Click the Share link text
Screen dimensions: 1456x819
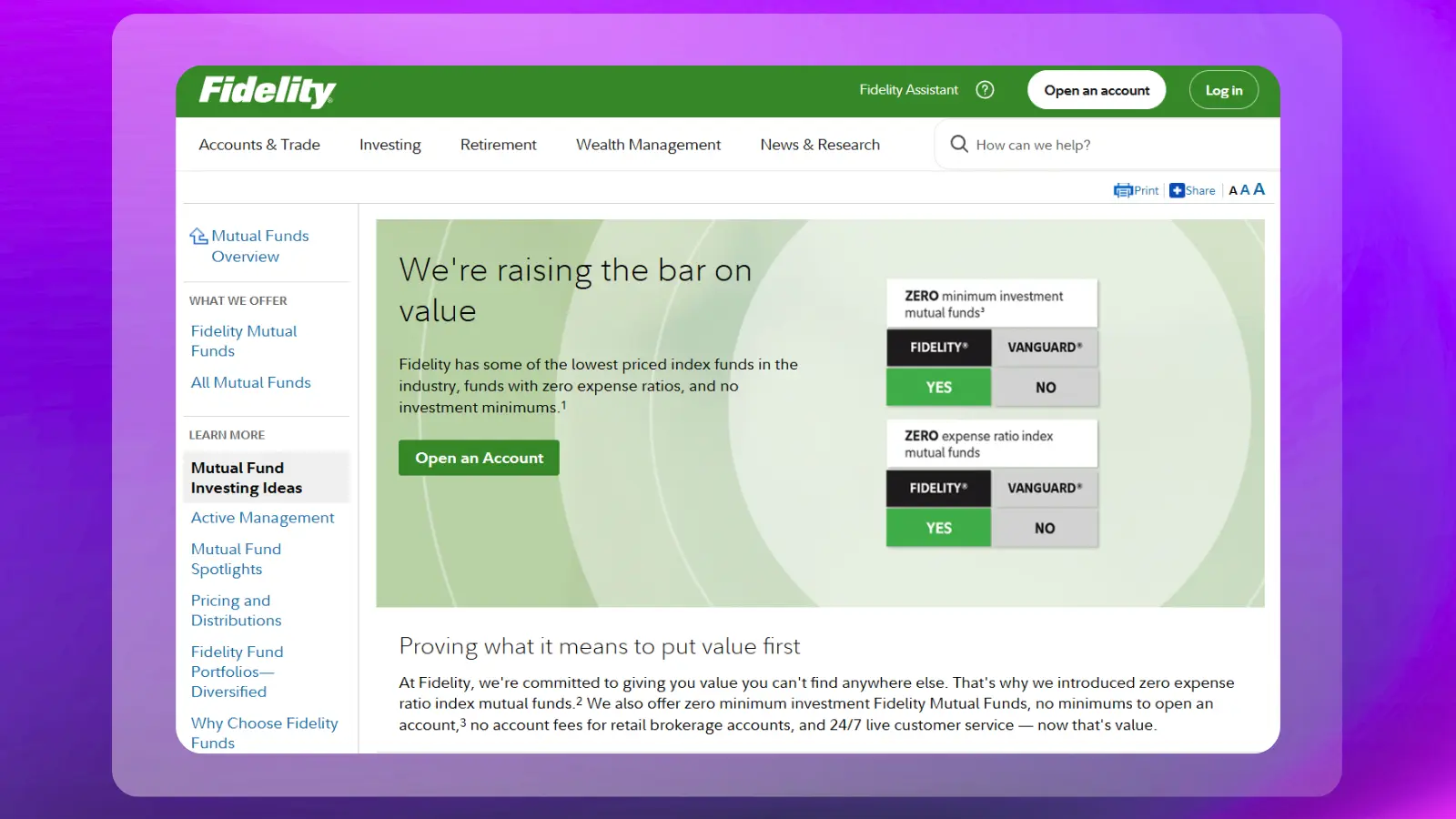click(x=1200, y=190)
